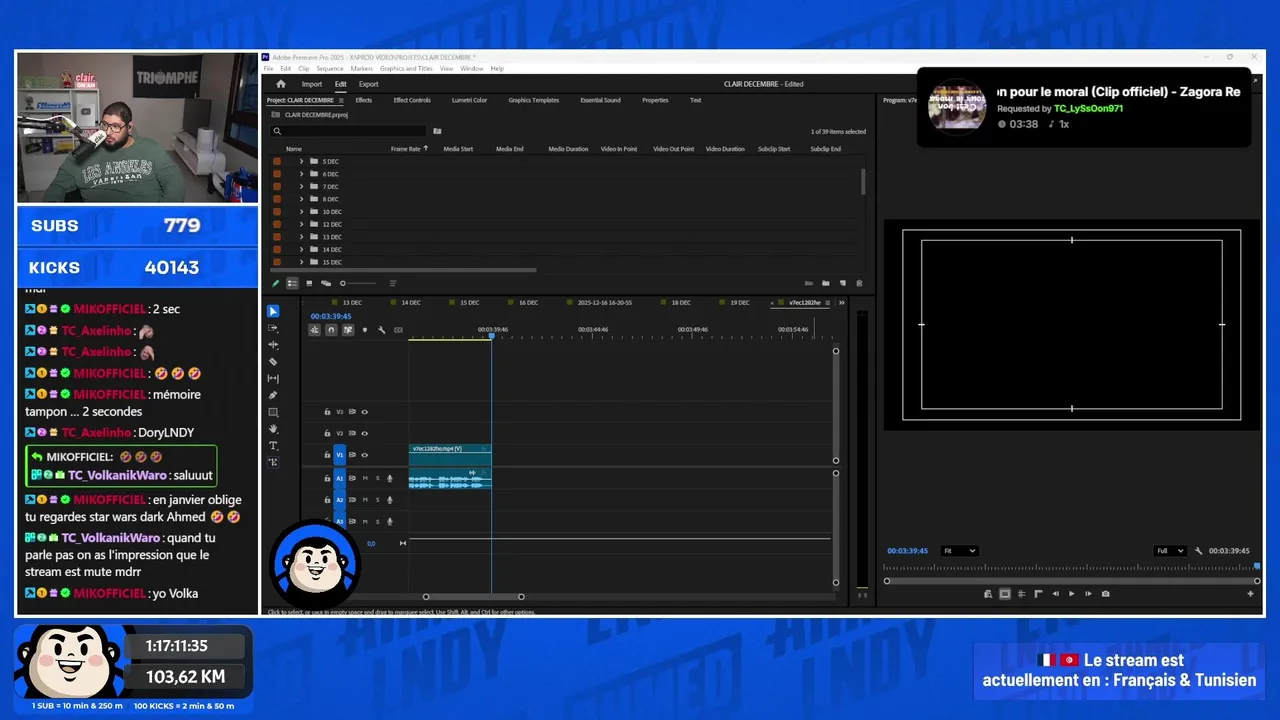Switch Project panel to Freeform view
Viewport: 1280px width, 720px height.
click(326, 283)
